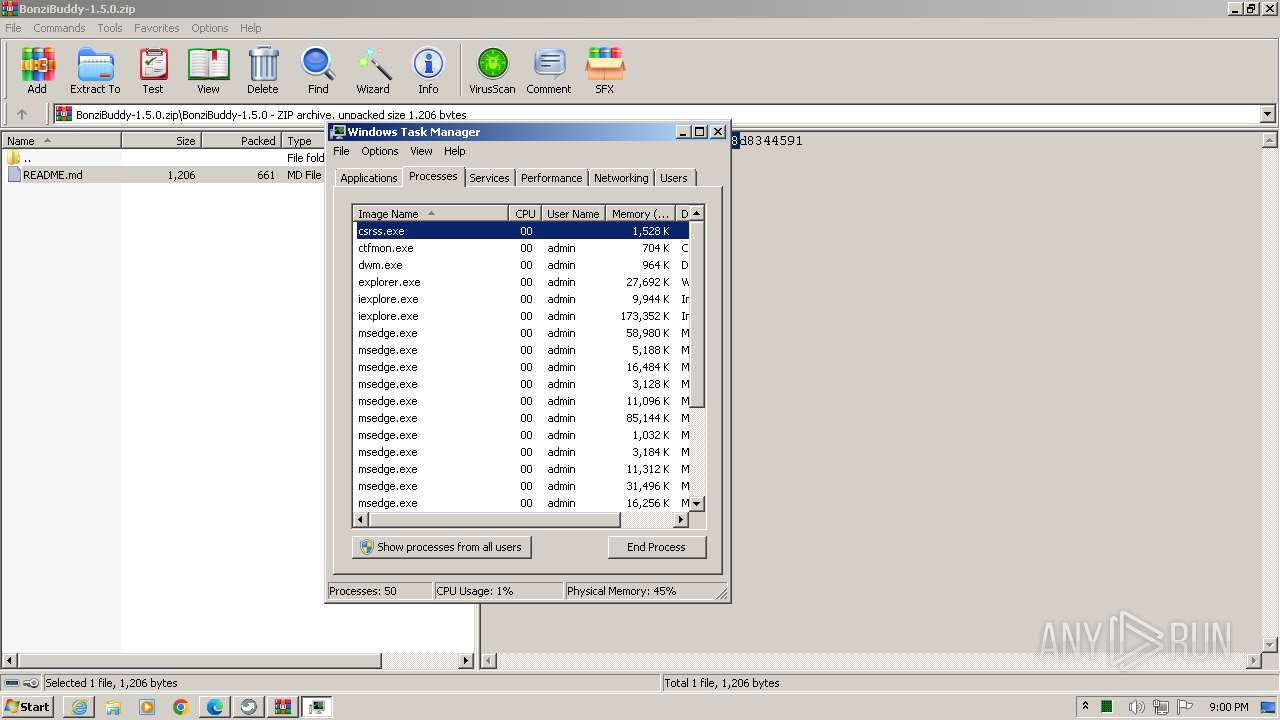Click the Extract To toolbar icon
Screen dimensions: 1280x720
tap(95, 70)
